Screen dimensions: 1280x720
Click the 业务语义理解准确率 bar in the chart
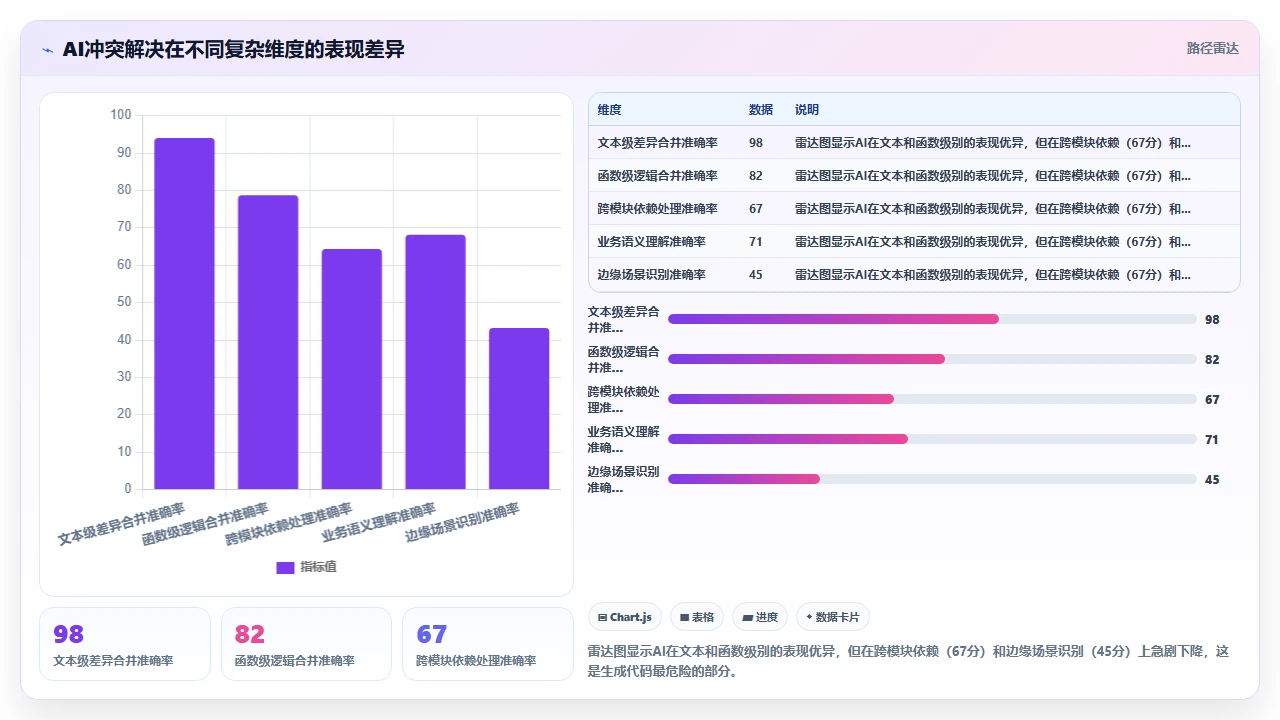click(435, 362)
